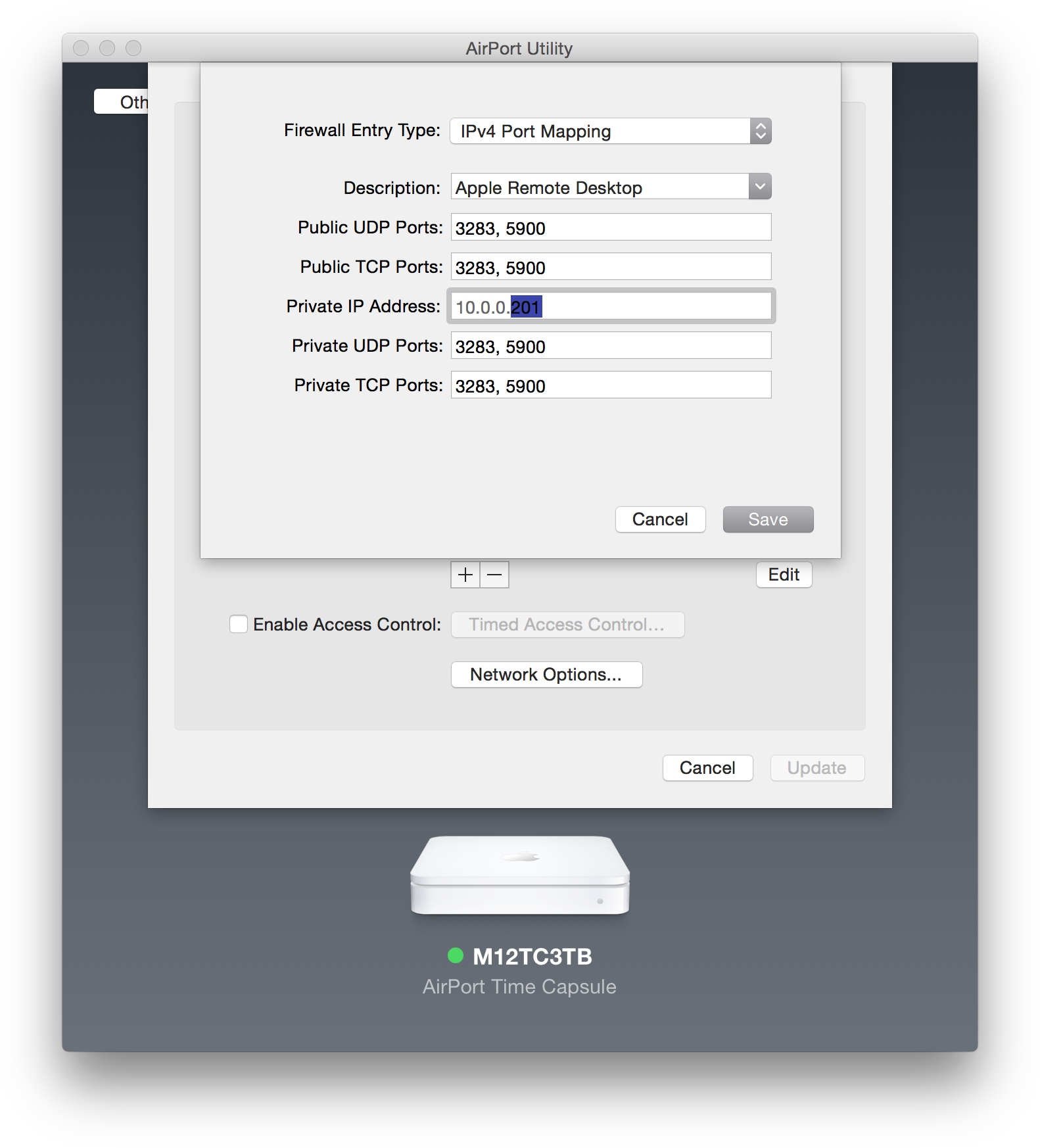Click Cancel beside the Update button
The width and height of the screenshot is (1040, 1148).
point(707,768)
